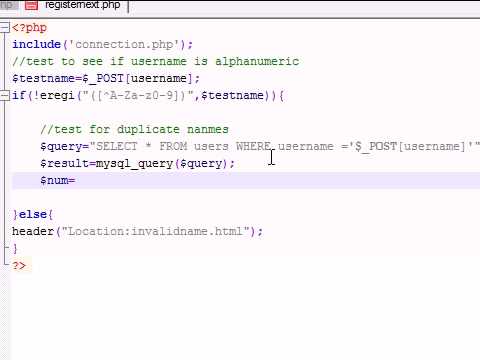Click the eregi regex pattern string

138,96
